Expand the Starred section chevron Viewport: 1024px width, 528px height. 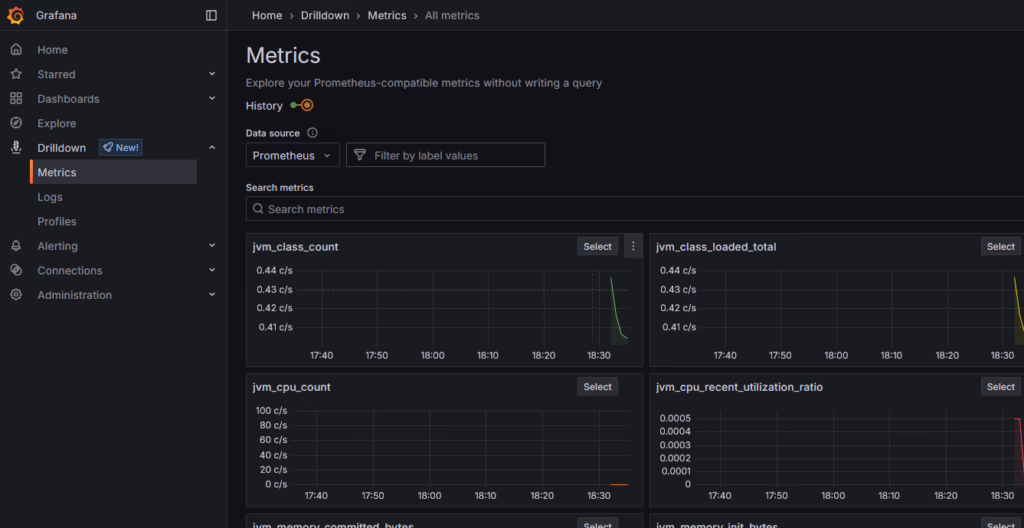point(212,74)
